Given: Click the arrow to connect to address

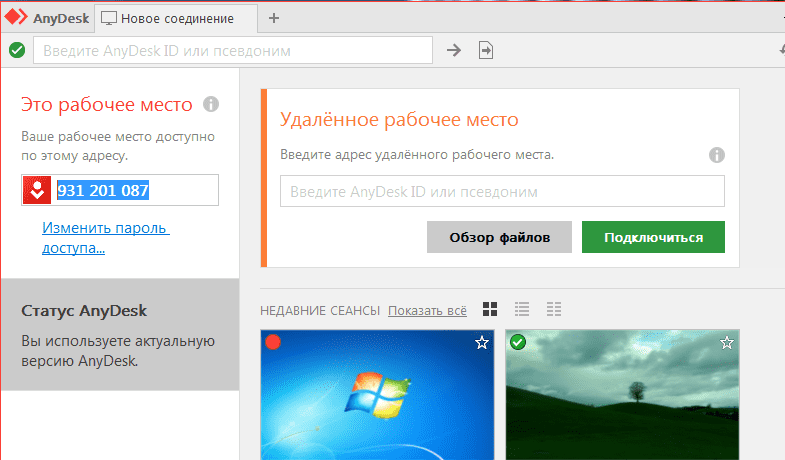Looking at the screenshot, I should (454, 50).
